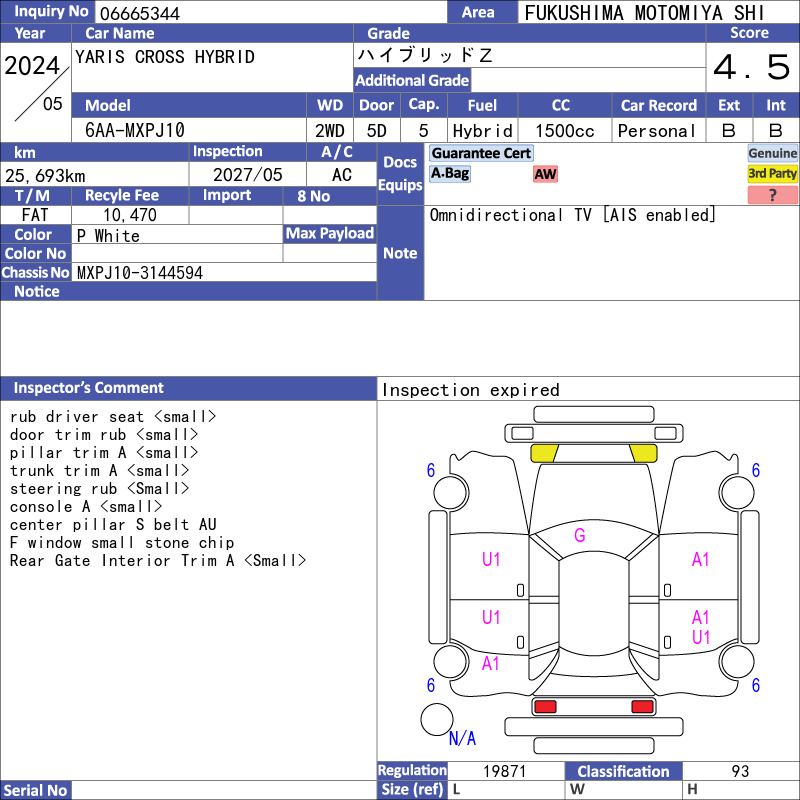Click the left yellow headlight on diagram

coord(544,454)
